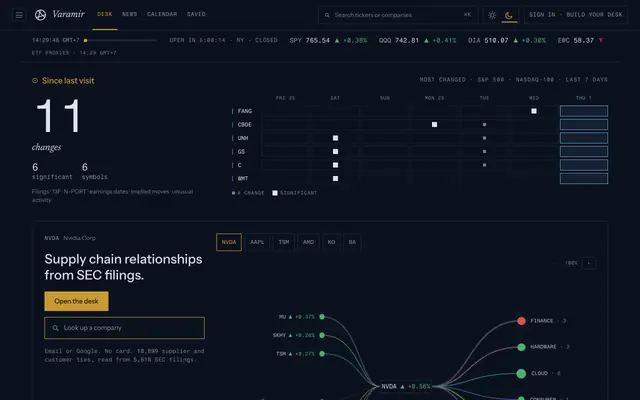Click UNH's highlighted Thursday cell

pyautogui.click(x=584, y=138)
